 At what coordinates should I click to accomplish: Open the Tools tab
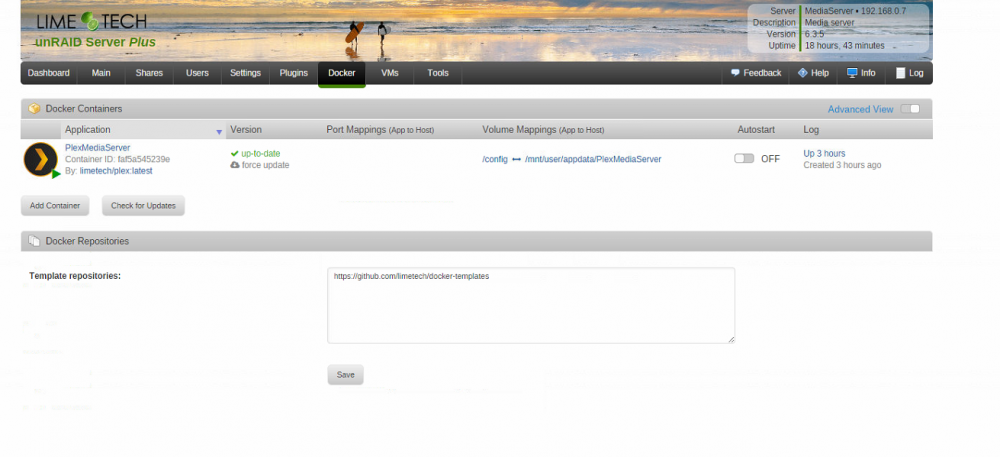click(x=438, y=73)
